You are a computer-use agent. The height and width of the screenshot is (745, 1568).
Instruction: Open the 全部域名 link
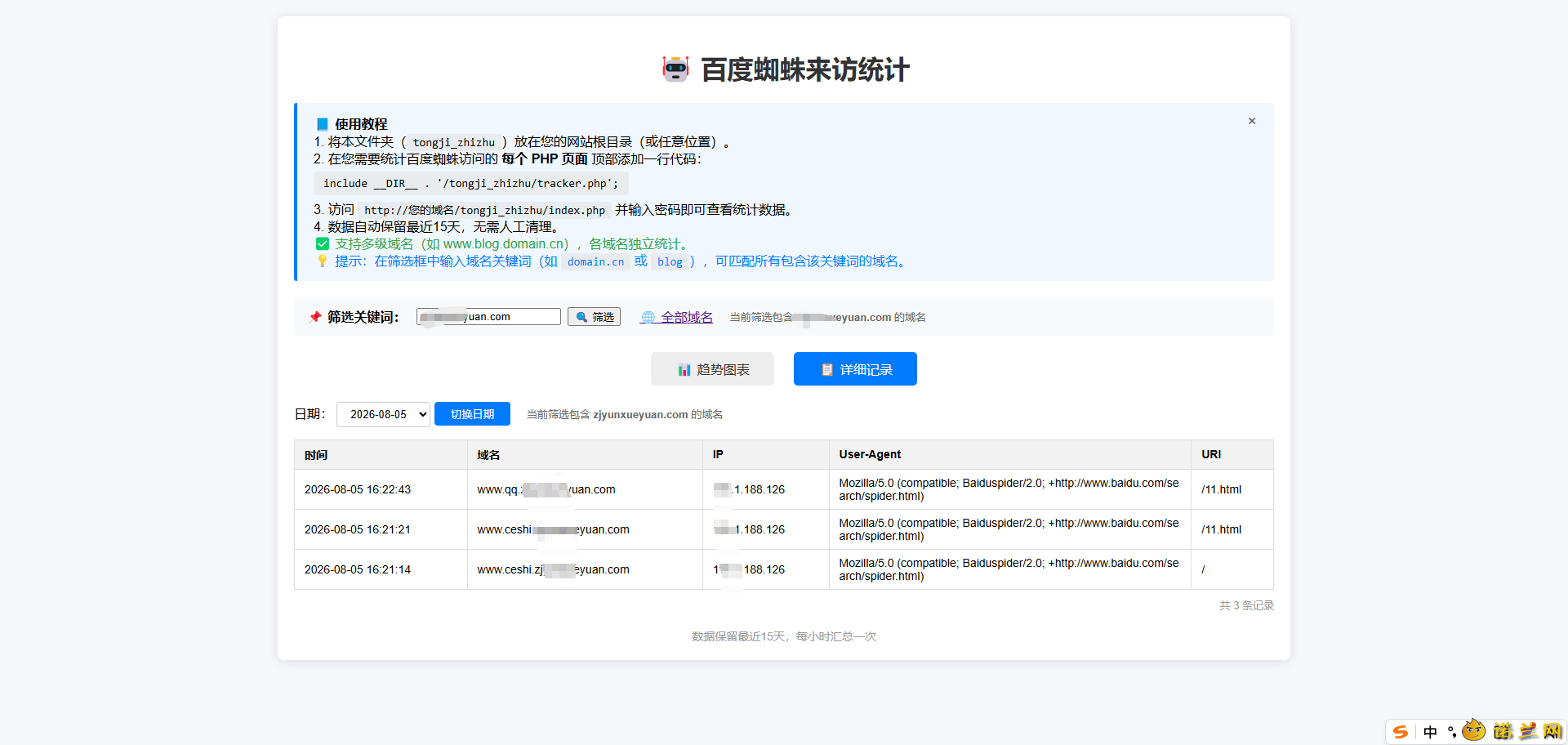point(687,317)
